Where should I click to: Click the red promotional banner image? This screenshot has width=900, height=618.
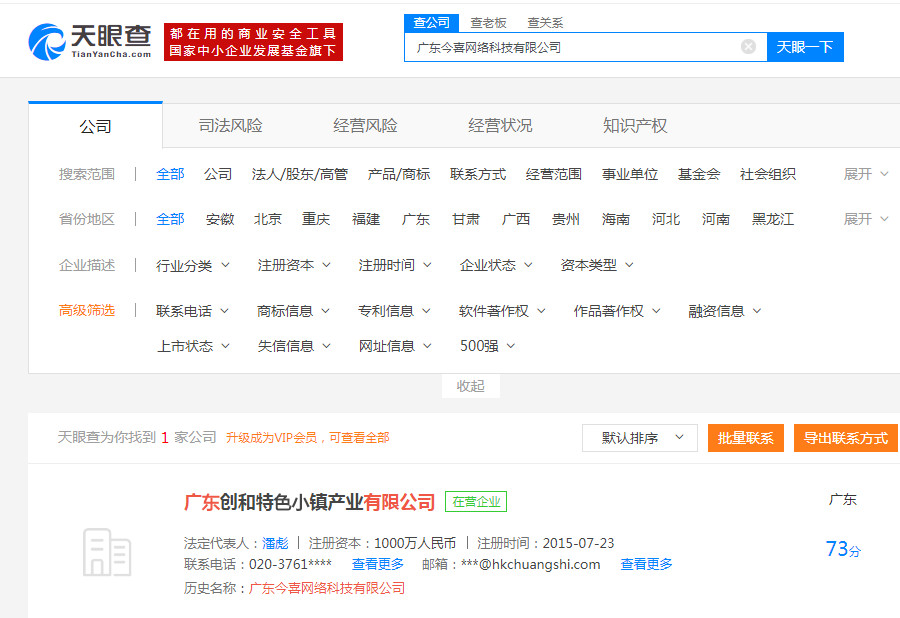click(253, 42)
